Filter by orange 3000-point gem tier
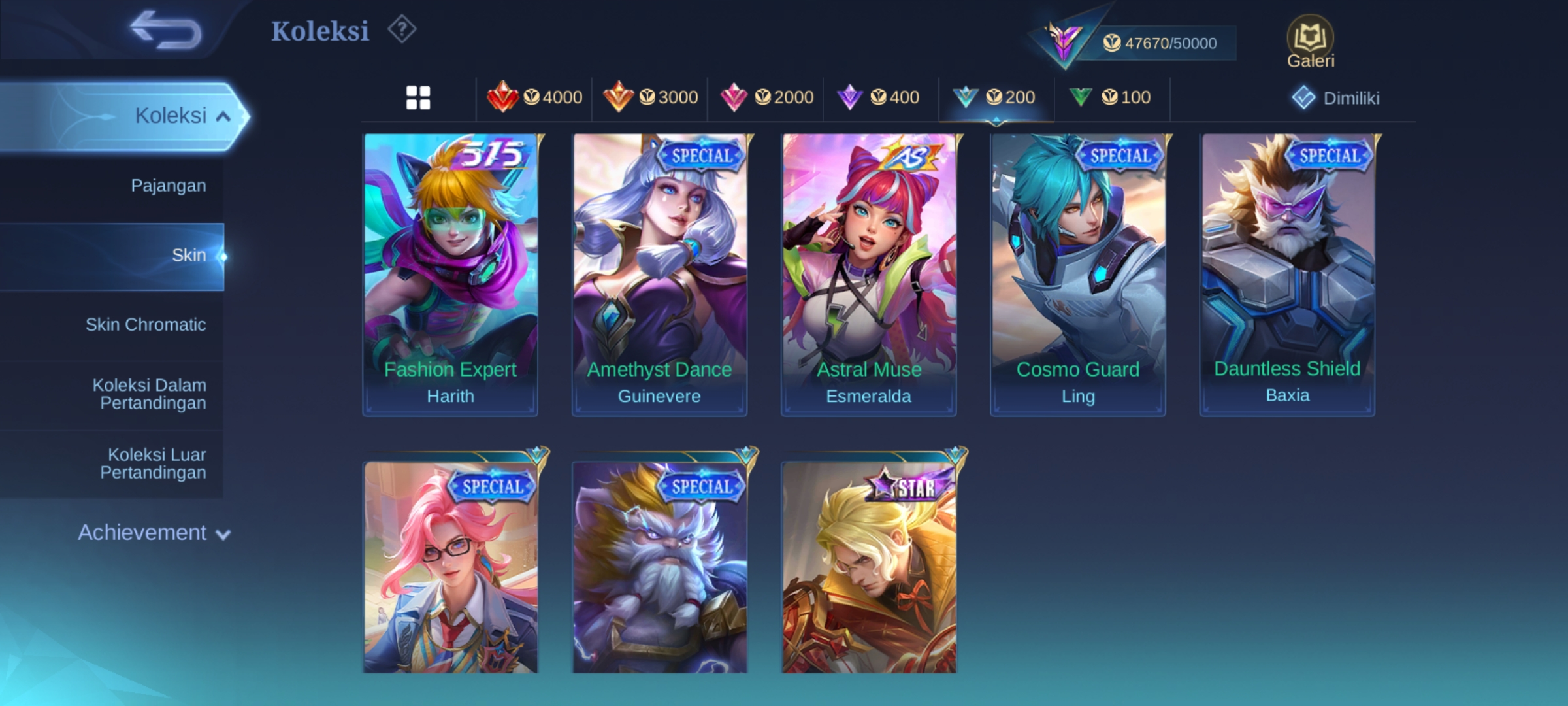This screenshot has width=1568, height=706. (x=650, y=97)
